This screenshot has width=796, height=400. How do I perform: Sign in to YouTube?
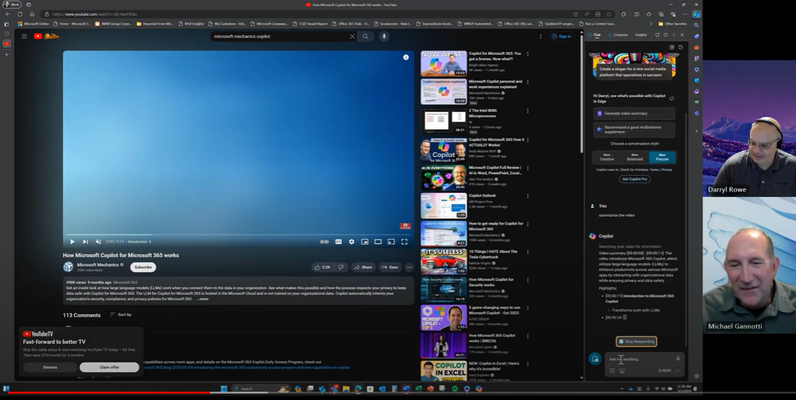click(561, 37)
